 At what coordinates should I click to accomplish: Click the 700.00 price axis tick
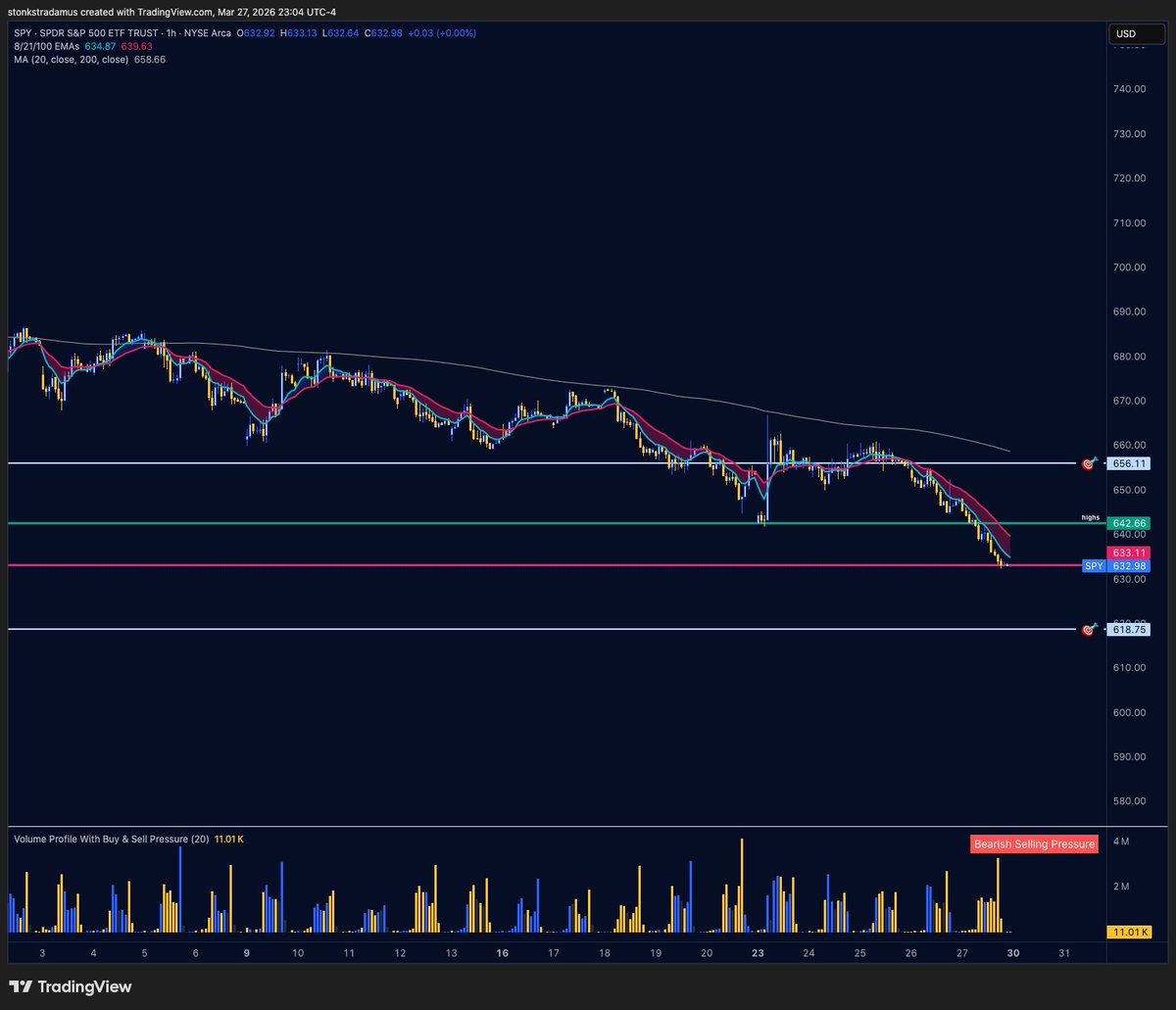[x=1129, y=267]
